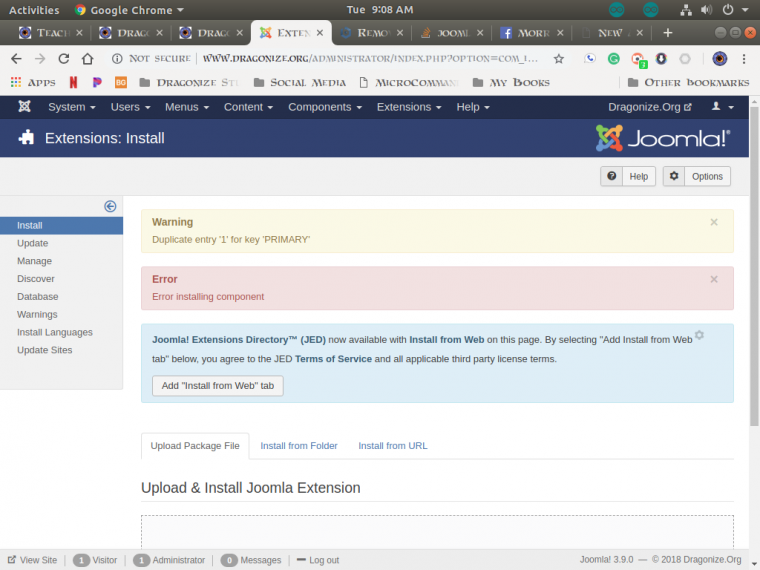Open the Terms of Service link
The image size is (760, 570).
(333, 359)
